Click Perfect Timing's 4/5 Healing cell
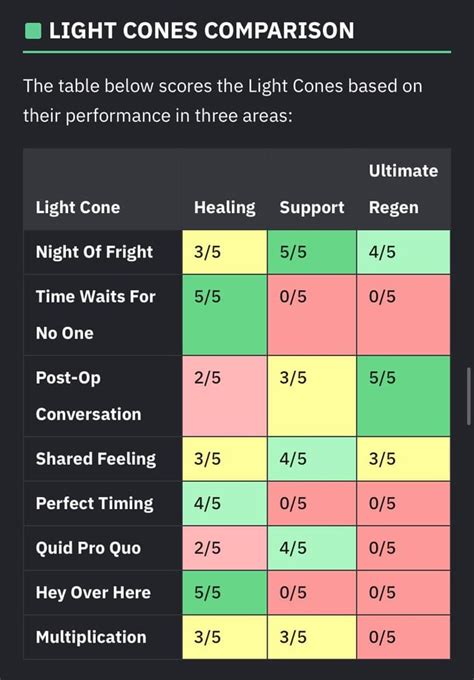Screen dimensions: 474x680 pyautogui.click(x=224, y=503)
